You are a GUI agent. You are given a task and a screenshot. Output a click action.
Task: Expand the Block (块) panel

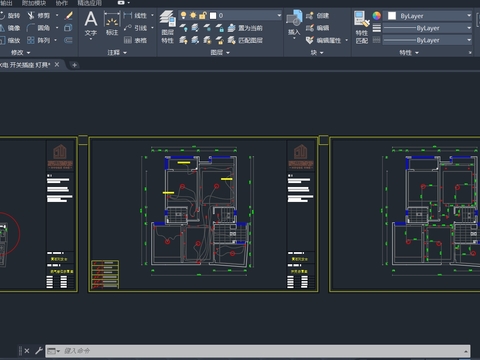[x=317, y=53]
